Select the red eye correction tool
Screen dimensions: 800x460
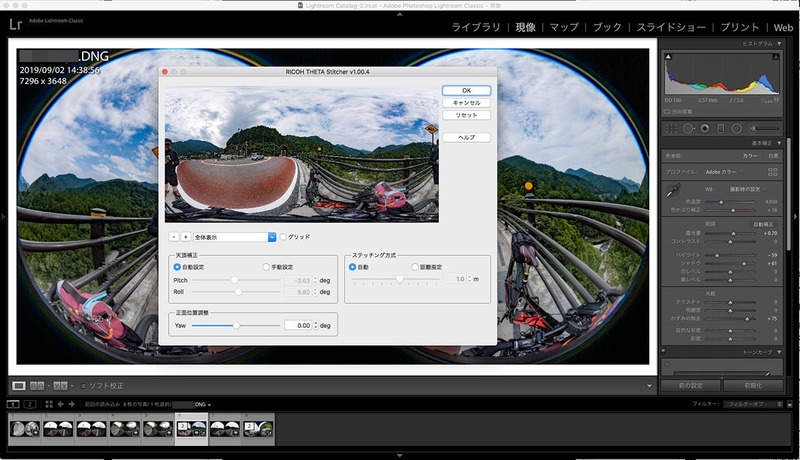click(x=705, y=129)
